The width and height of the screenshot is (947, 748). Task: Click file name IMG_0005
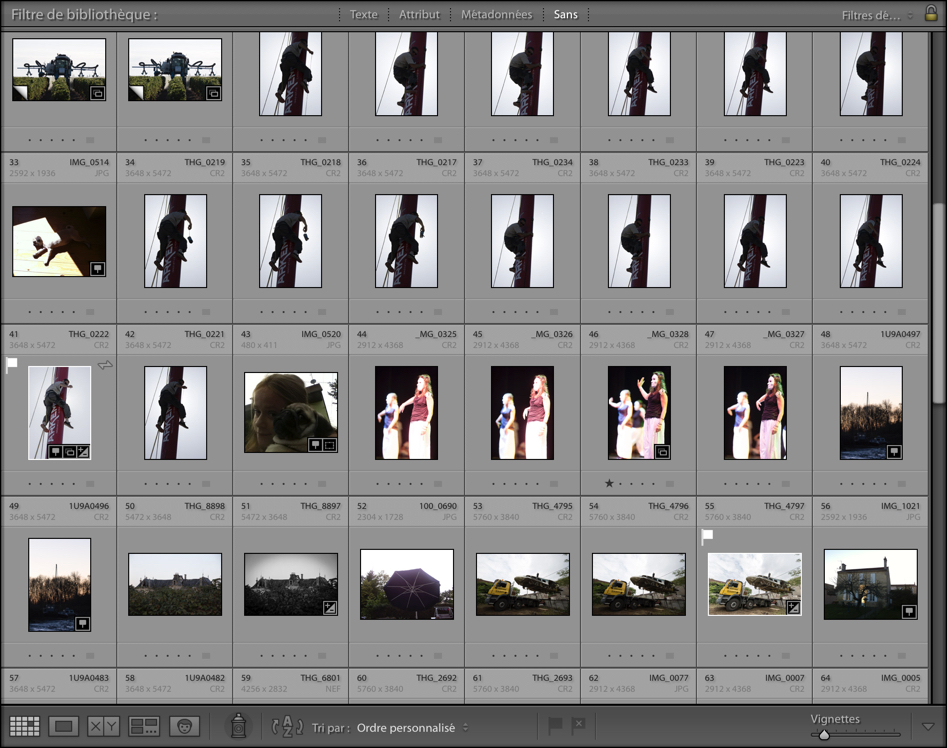900,678
